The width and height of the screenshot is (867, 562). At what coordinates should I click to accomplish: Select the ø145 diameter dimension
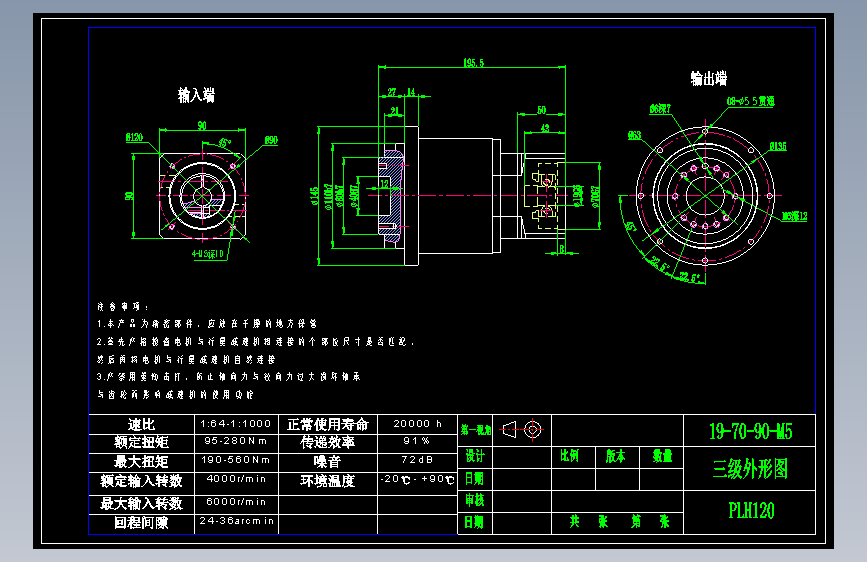(314, 196)
